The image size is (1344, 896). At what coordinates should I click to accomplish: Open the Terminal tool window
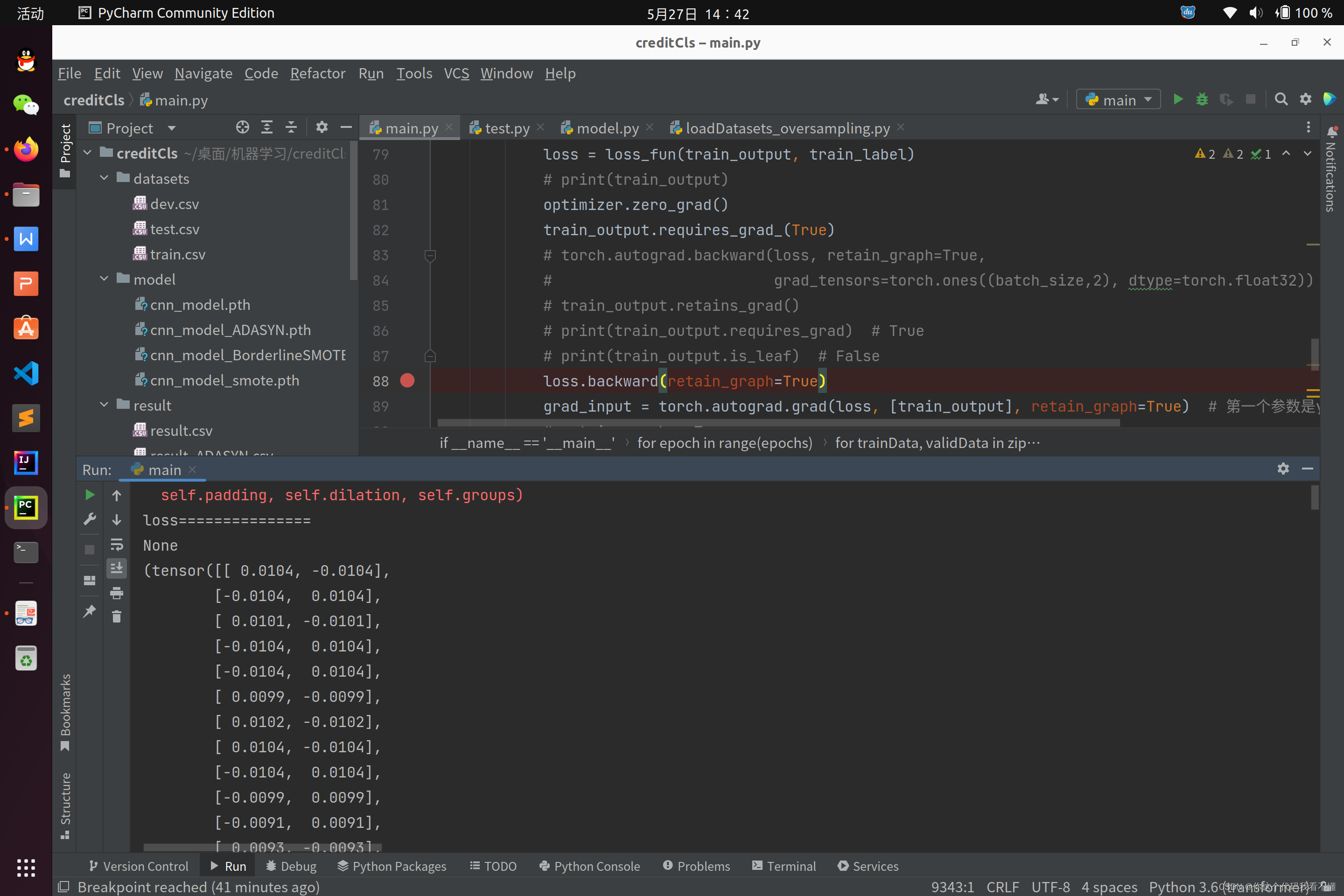(784, 866)
